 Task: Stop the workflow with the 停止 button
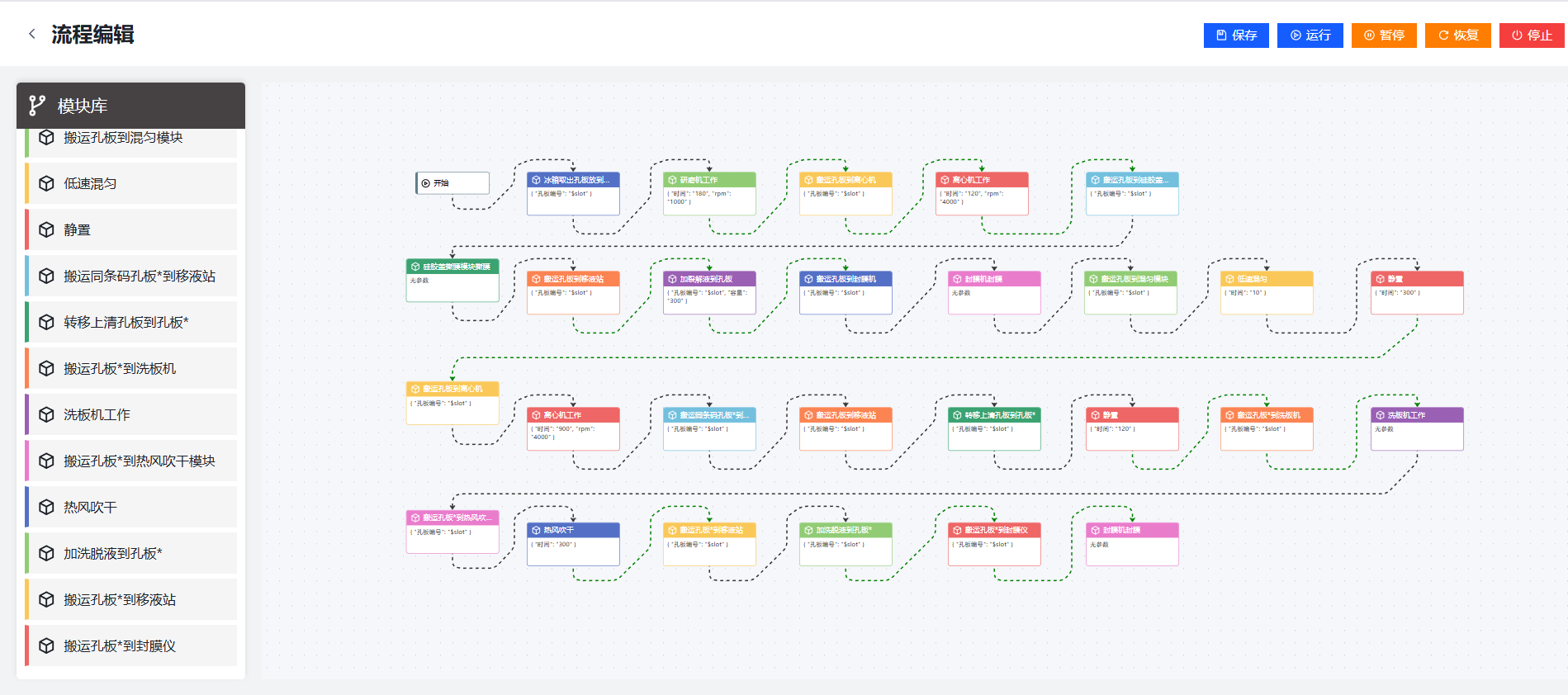coord(1532,35)
